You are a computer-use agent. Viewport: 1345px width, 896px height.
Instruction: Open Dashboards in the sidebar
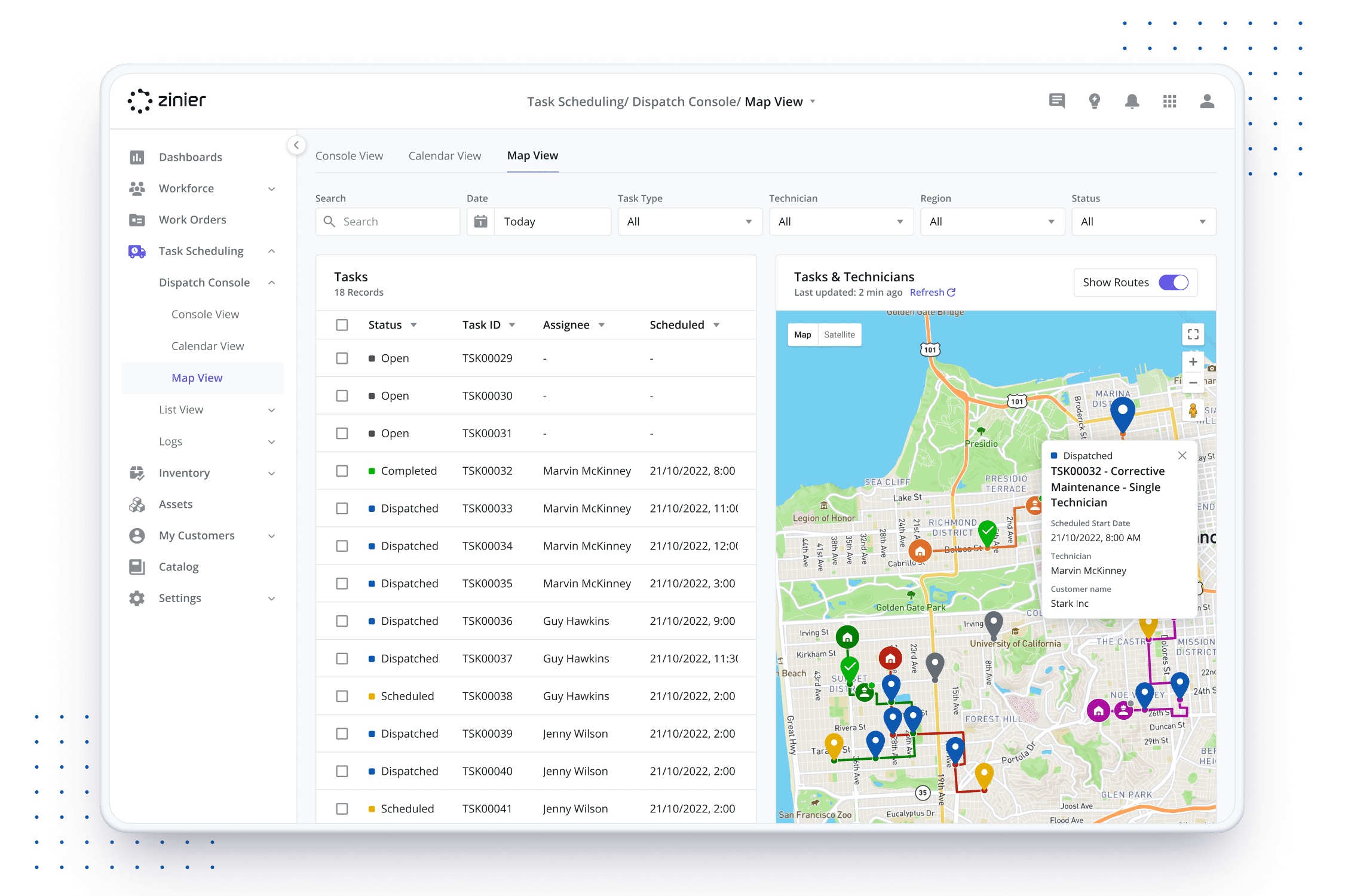click(x=190, y=157)
